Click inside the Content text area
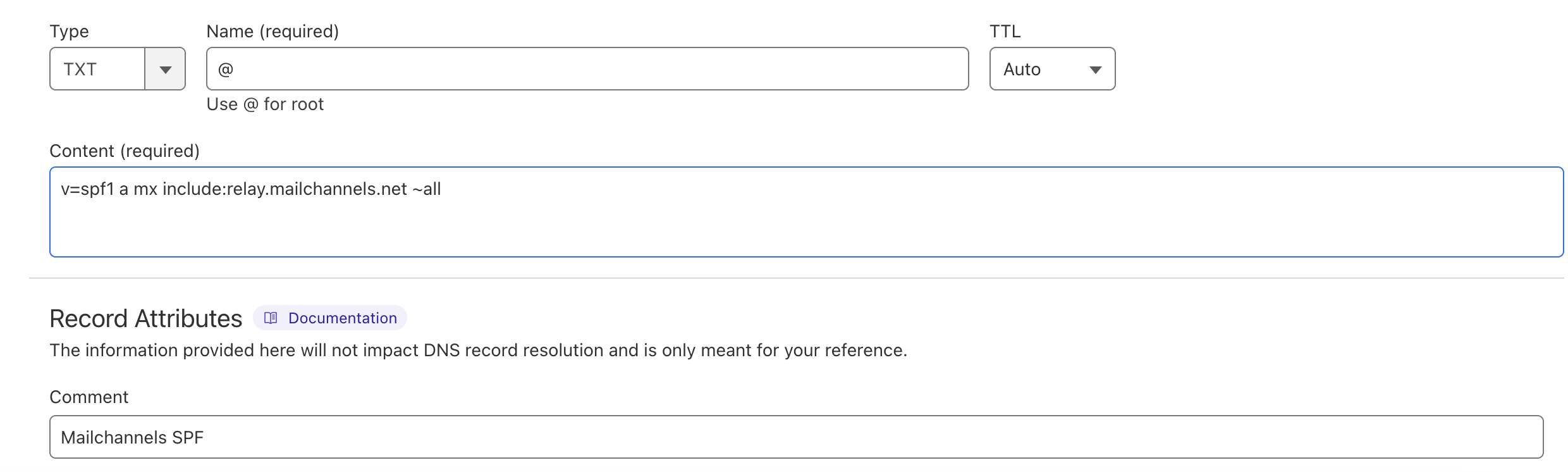The image size is (1568, 472). pyautogui.click(x=806, y=212)
